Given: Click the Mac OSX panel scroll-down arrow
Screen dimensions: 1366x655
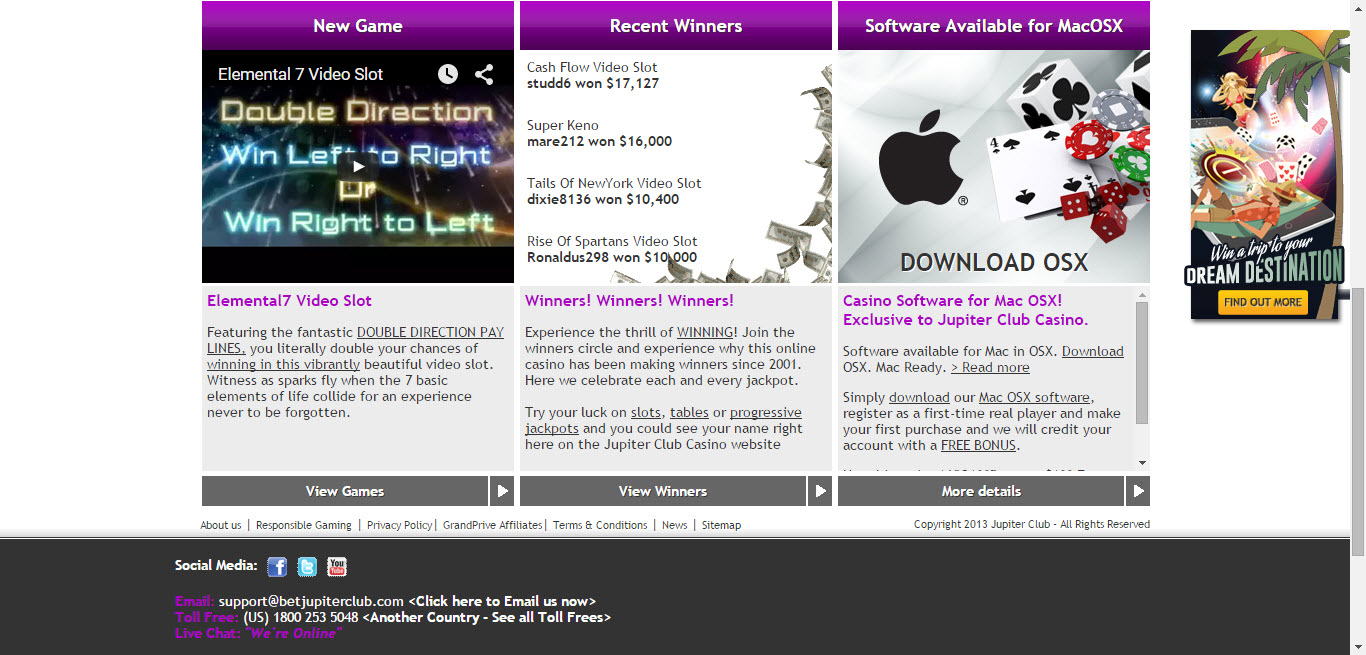Looking at the screenshot, I should (x=1142, y=463).
